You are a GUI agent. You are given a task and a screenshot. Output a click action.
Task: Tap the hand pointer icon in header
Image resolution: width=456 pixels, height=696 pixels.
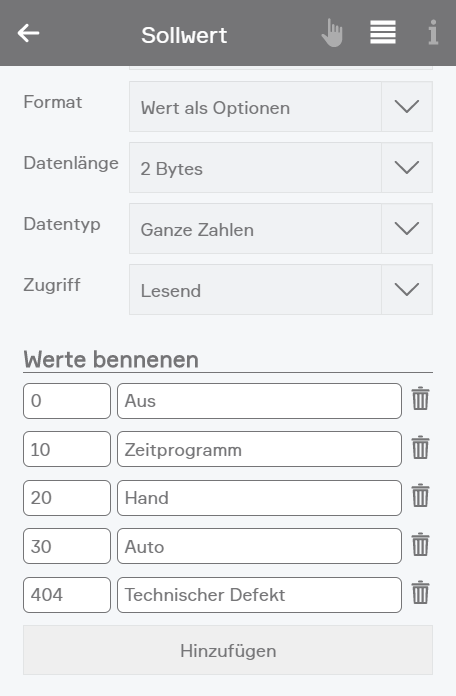pos(332,32)
